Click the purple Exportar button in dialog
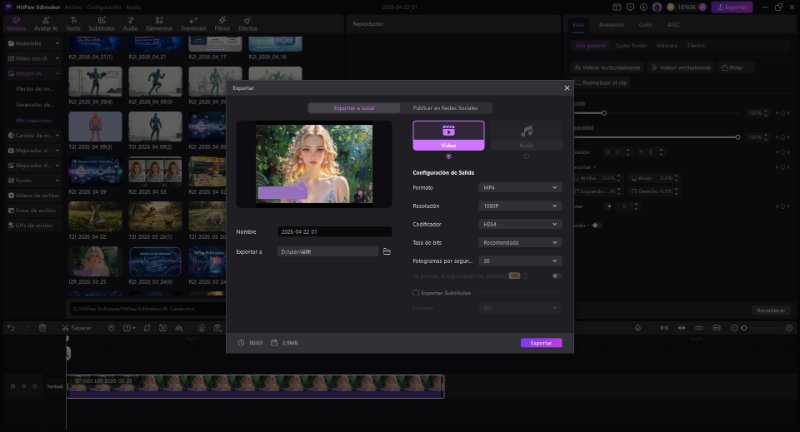Viewport: 800px width, 432px height. (x=541, y=343)
